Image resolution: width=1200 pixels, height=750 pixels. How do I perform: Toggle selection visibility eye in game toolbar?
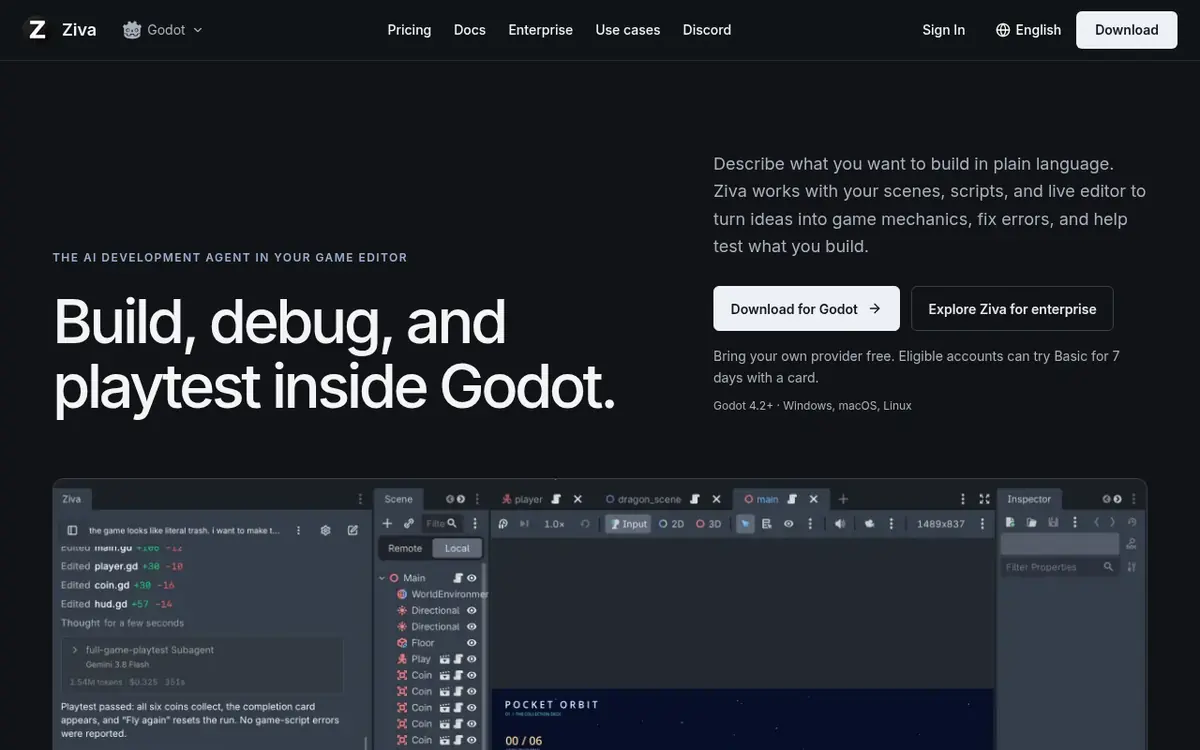coord(789,524)
